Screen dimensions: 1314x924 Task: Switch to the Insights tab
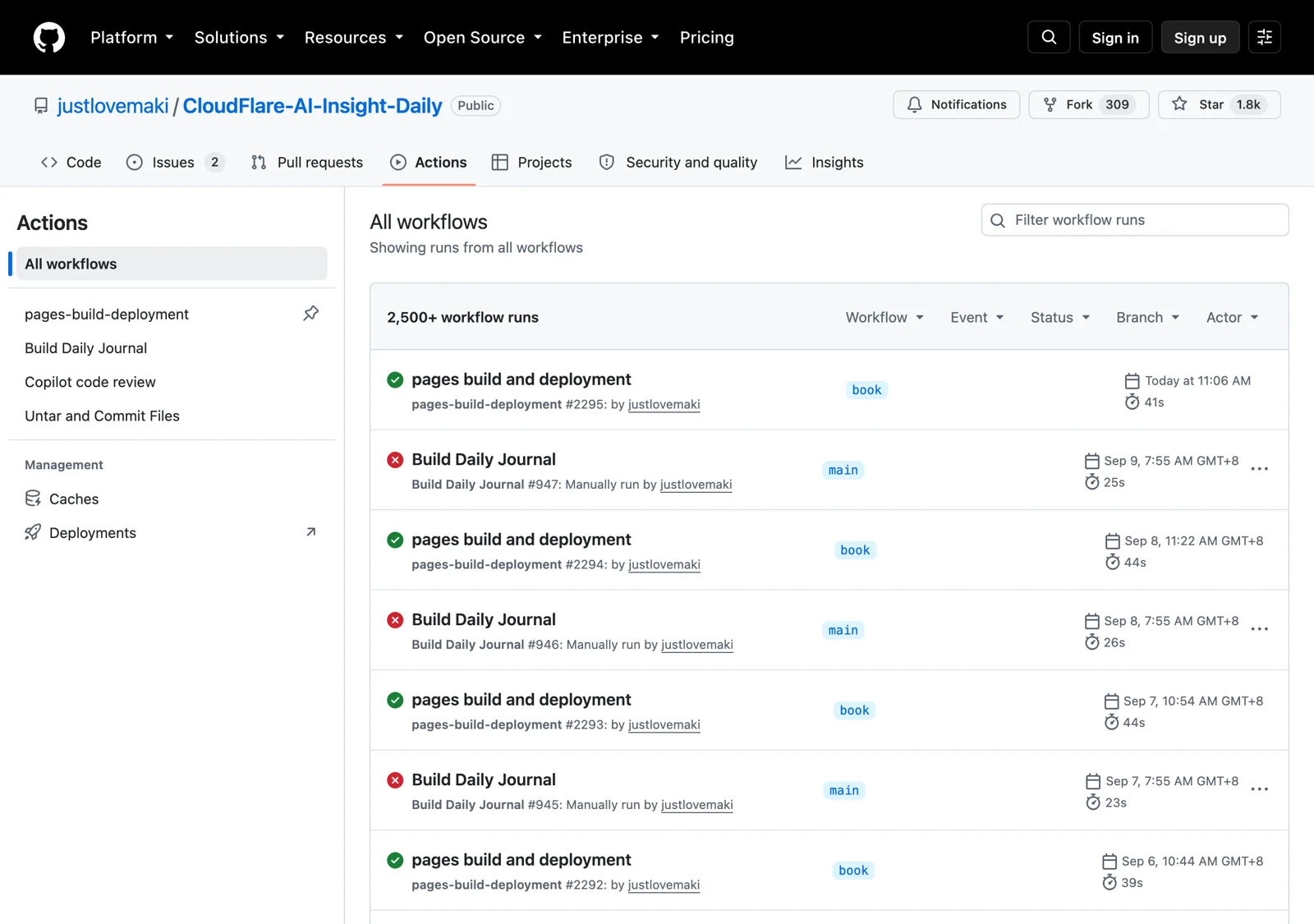coord(825,163)
